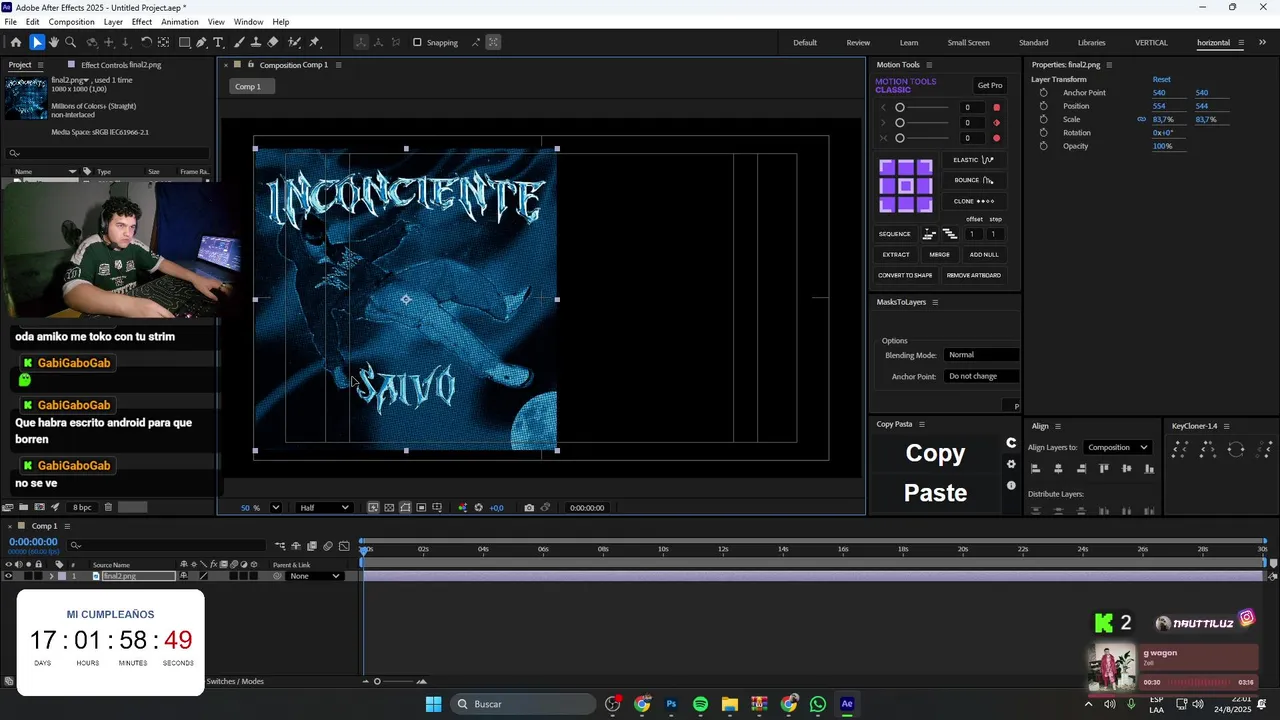
Task: Click the Position stopwatch in Properties
Action: [1043, 106]
